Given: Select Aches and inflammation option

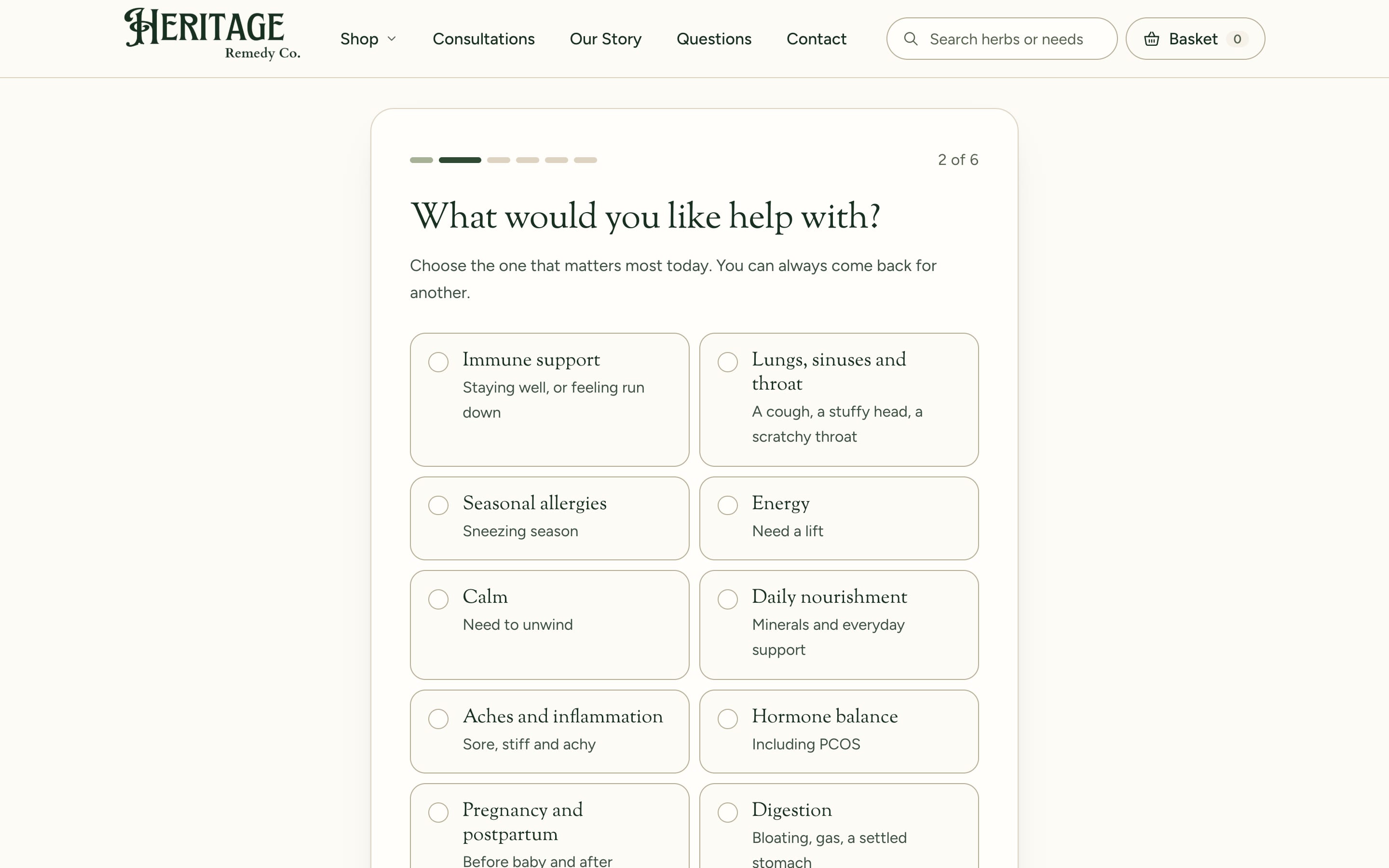Looking at the screenshot, I should (x=549, y=732).
